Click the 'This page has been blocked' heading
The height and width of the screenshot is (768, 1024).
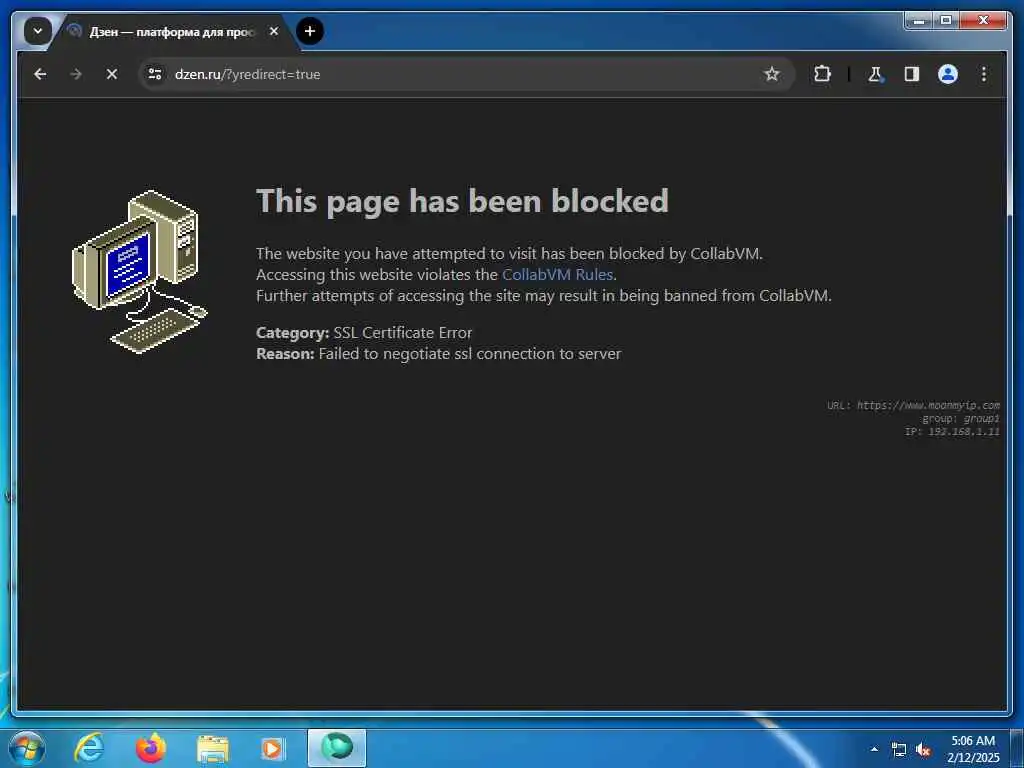[x=462, y=201]
